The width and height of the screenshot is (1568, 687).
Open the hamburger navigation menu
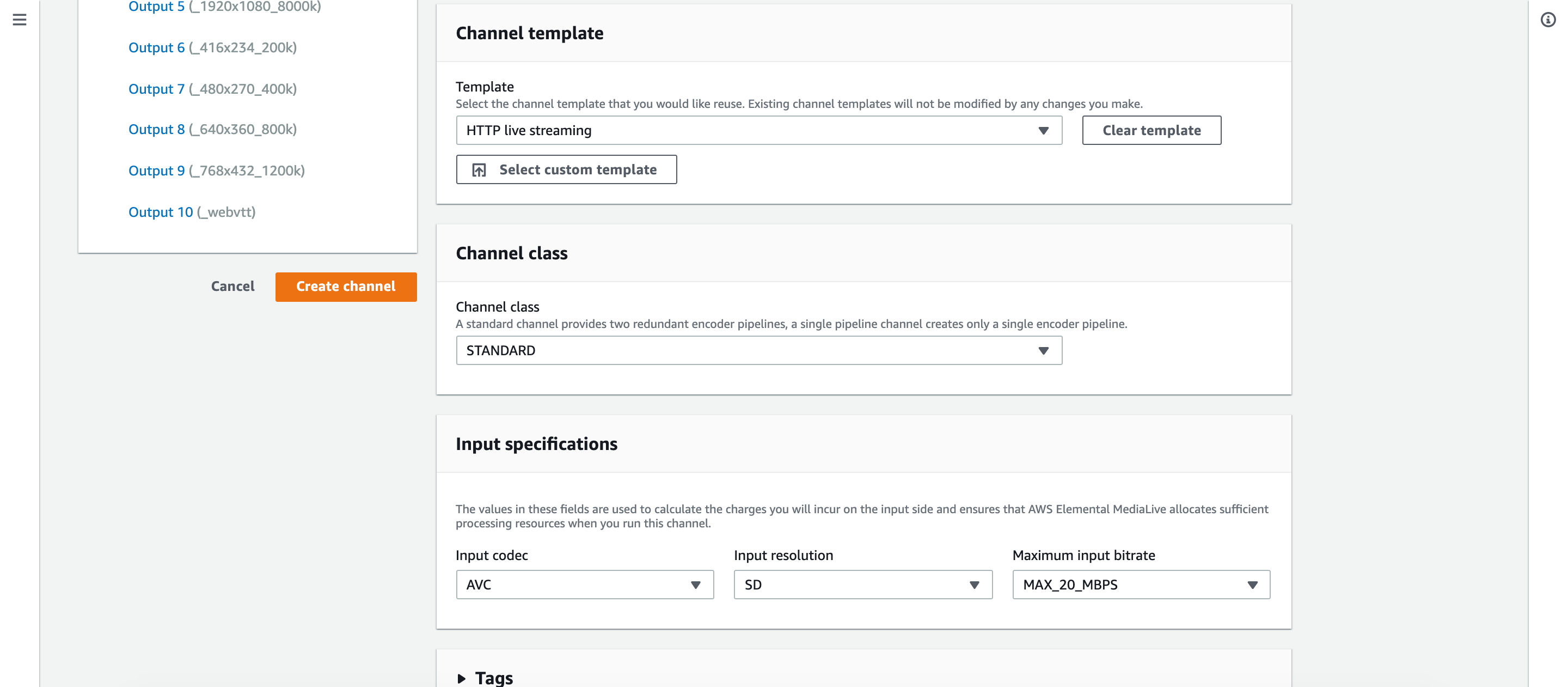click(x=20, y=20)
